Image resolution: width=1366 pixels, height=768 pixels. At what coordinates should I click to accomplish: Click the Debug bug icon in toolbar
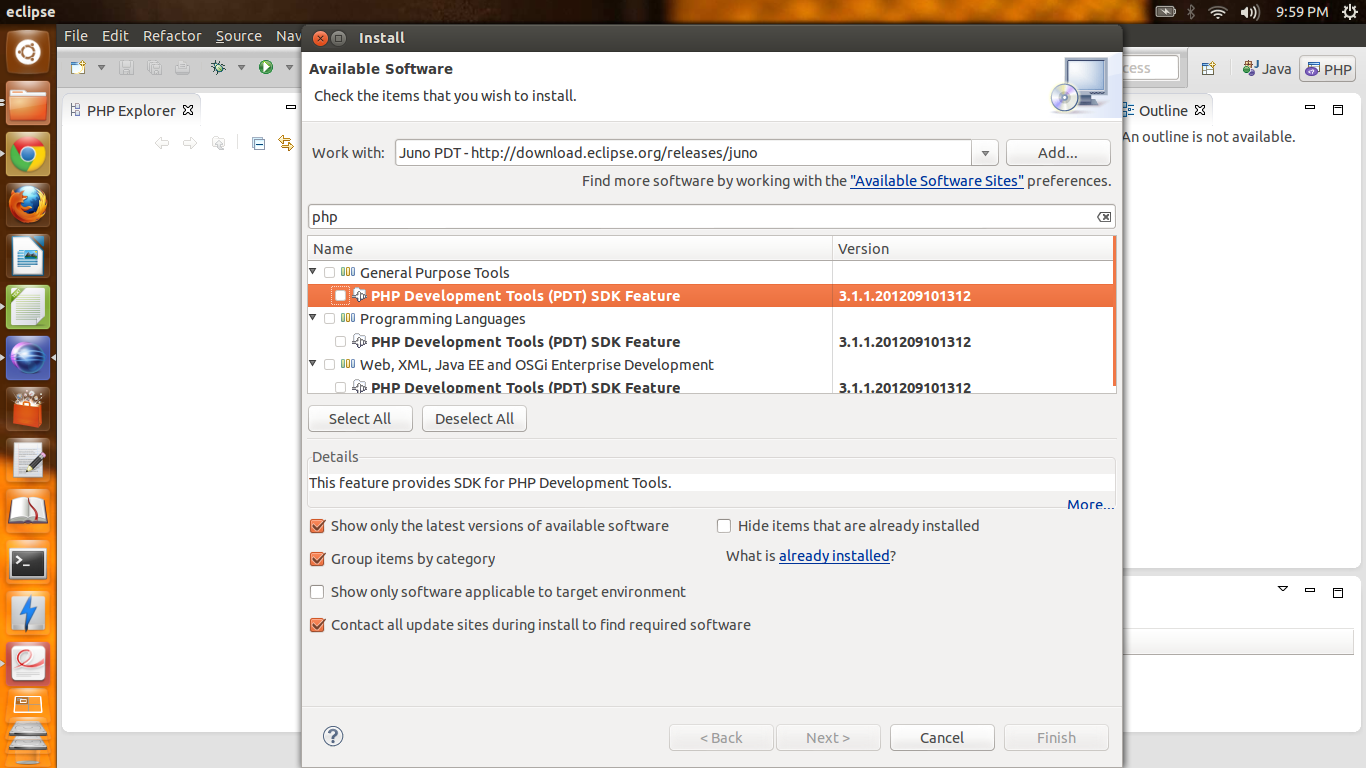(218, 67)
